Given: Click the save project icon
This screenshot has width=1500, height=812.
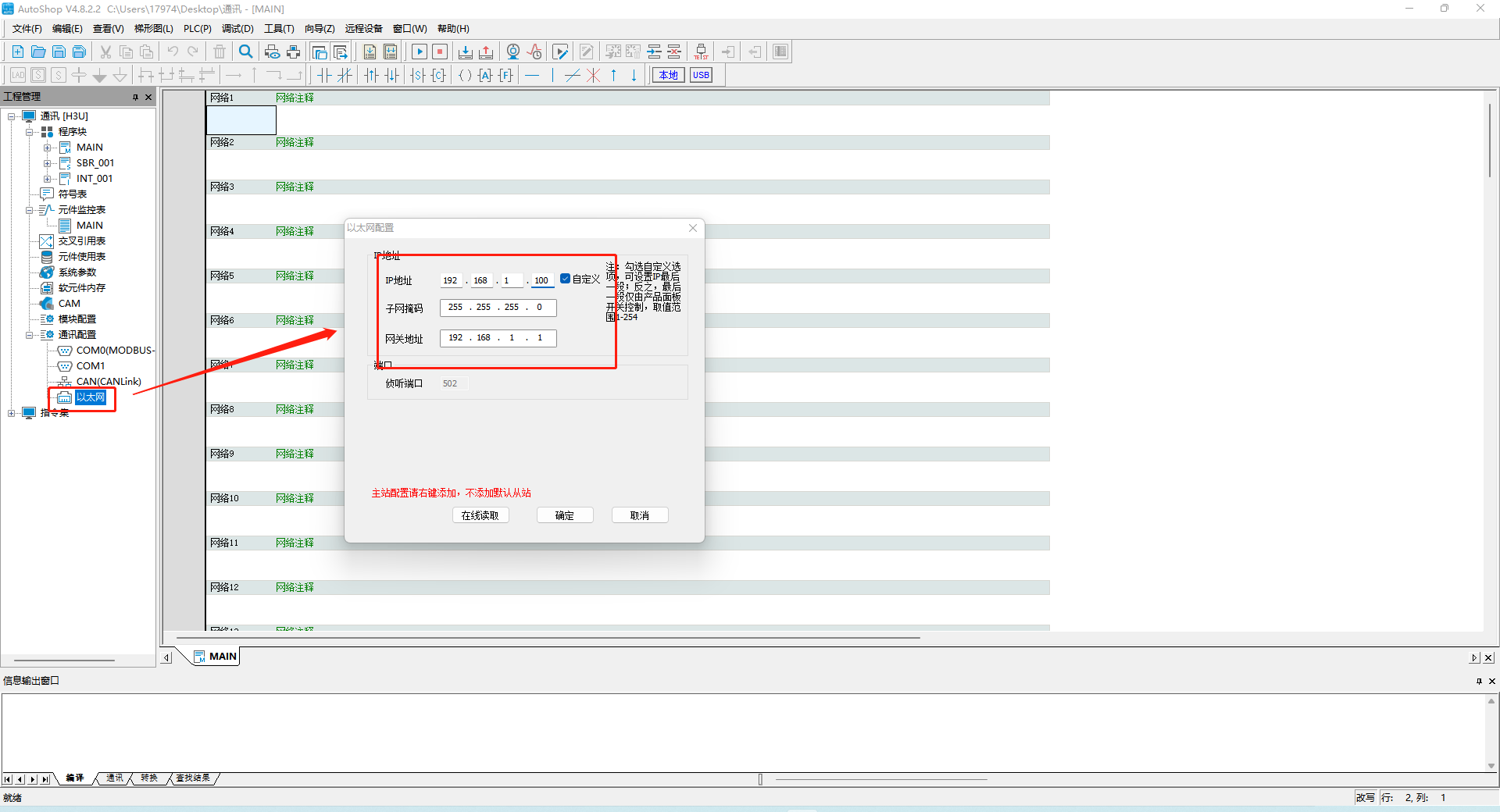Looking at the screenshot, I should [x=59, y=52].
